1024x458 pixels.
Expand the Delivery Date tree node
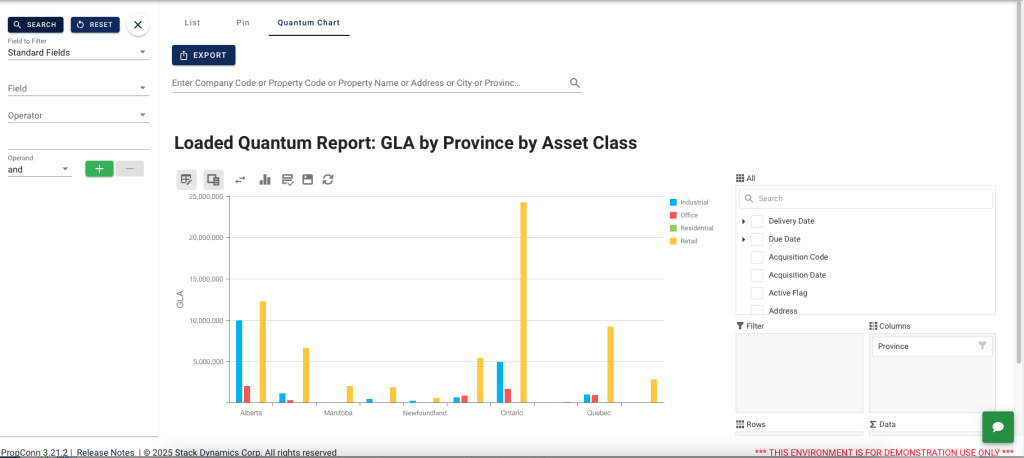(743, 221)
